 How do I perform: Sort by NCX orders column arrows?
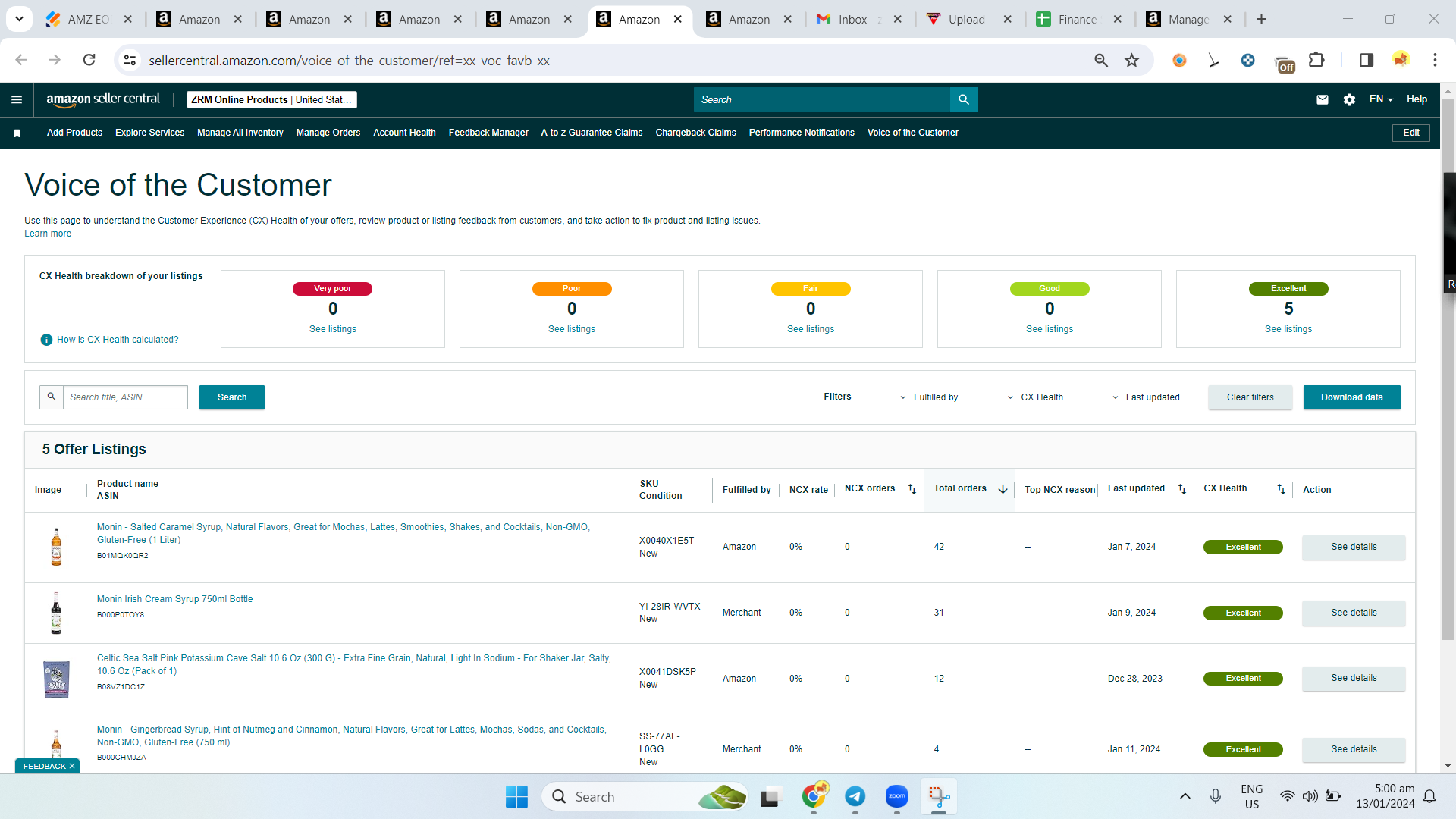click(912, 489)
